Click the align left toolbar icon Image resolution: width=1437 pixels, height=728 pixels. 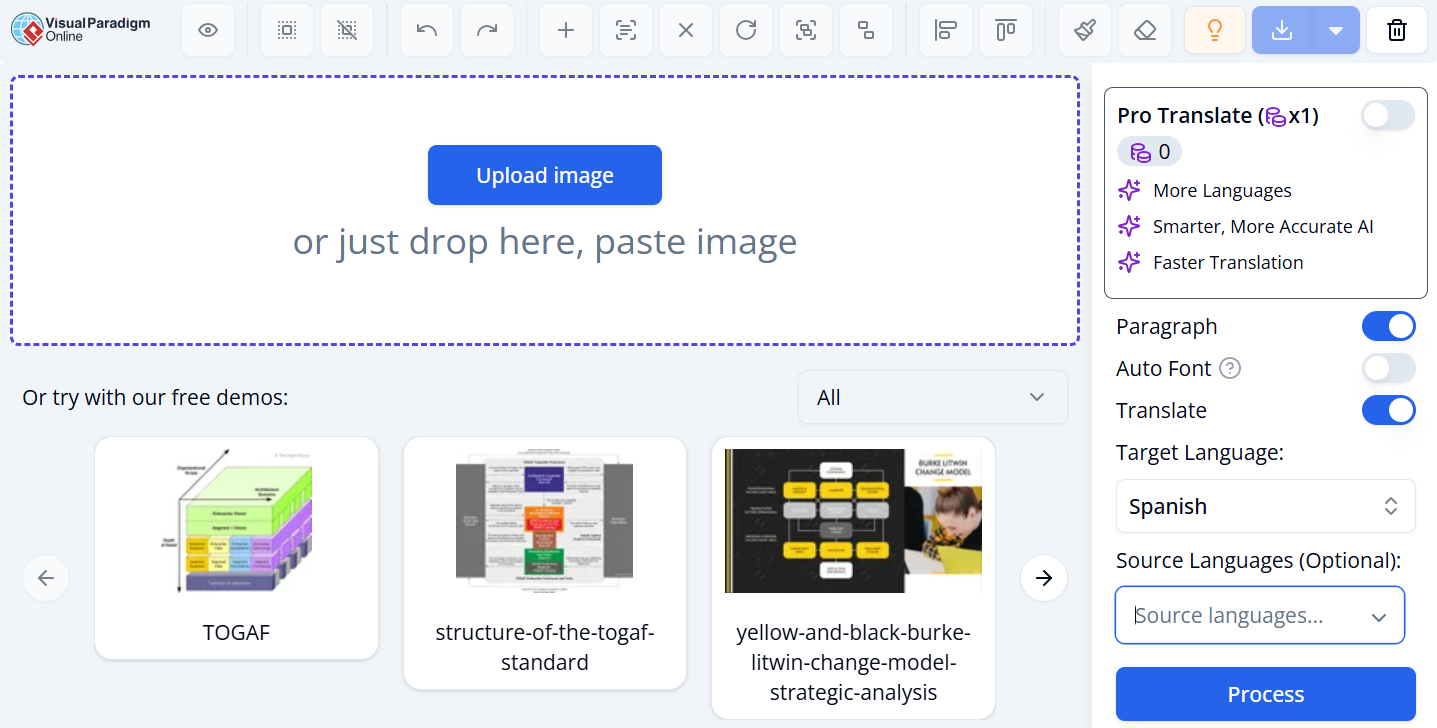click(x=945, y=30)
